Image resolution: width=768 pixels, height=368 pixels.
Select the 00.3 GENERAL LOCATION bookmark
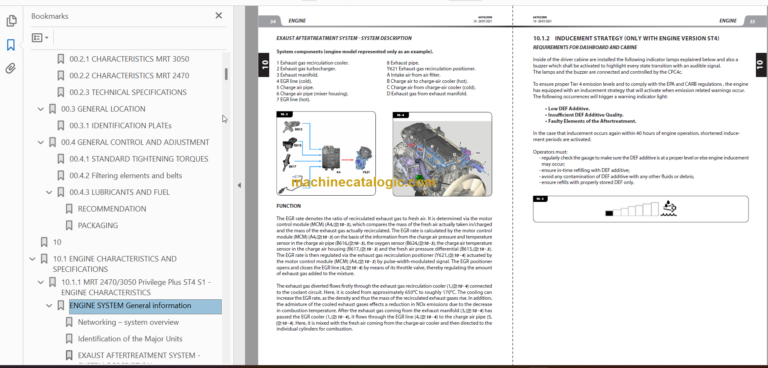103,109
